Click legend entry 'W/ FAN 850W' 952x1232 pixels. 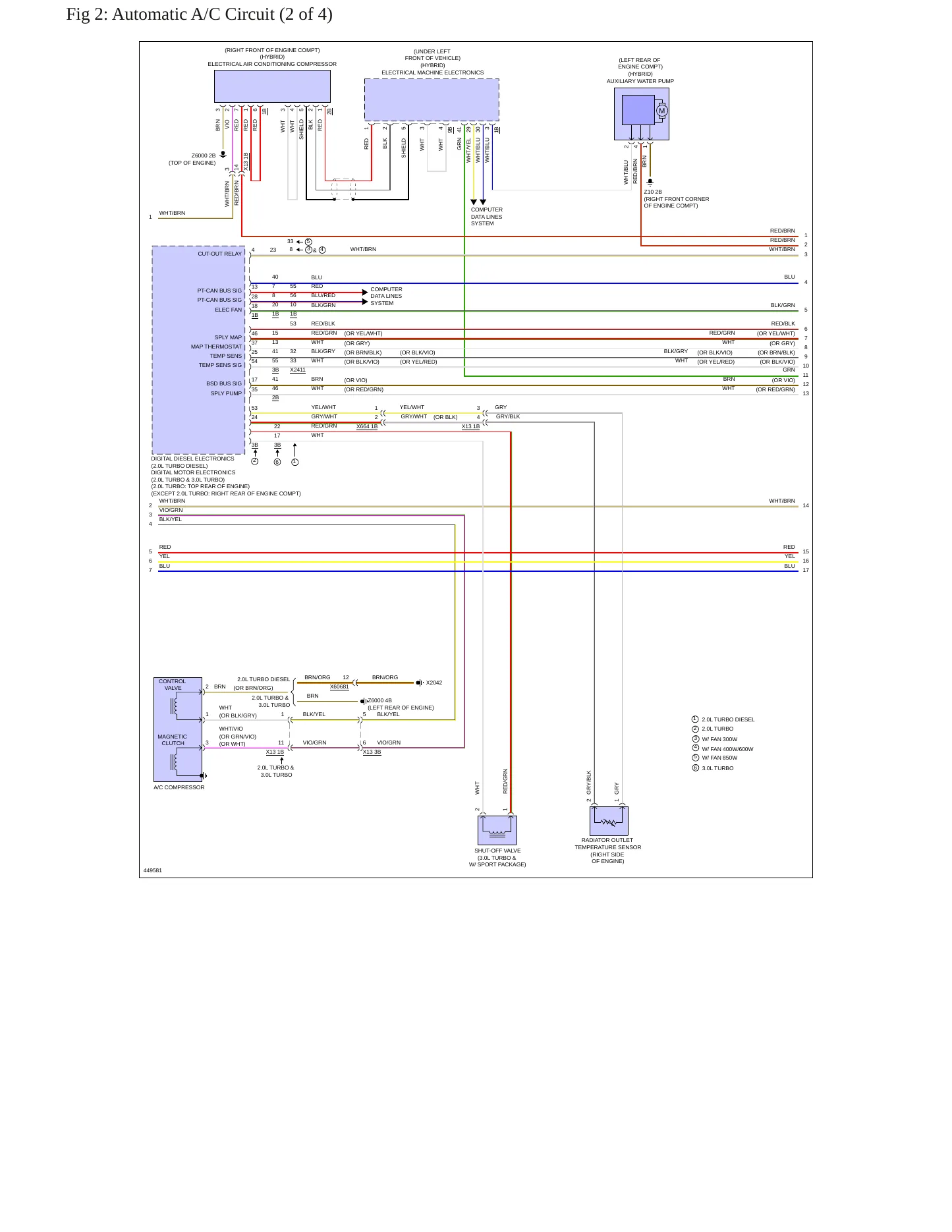pos(719,758)
